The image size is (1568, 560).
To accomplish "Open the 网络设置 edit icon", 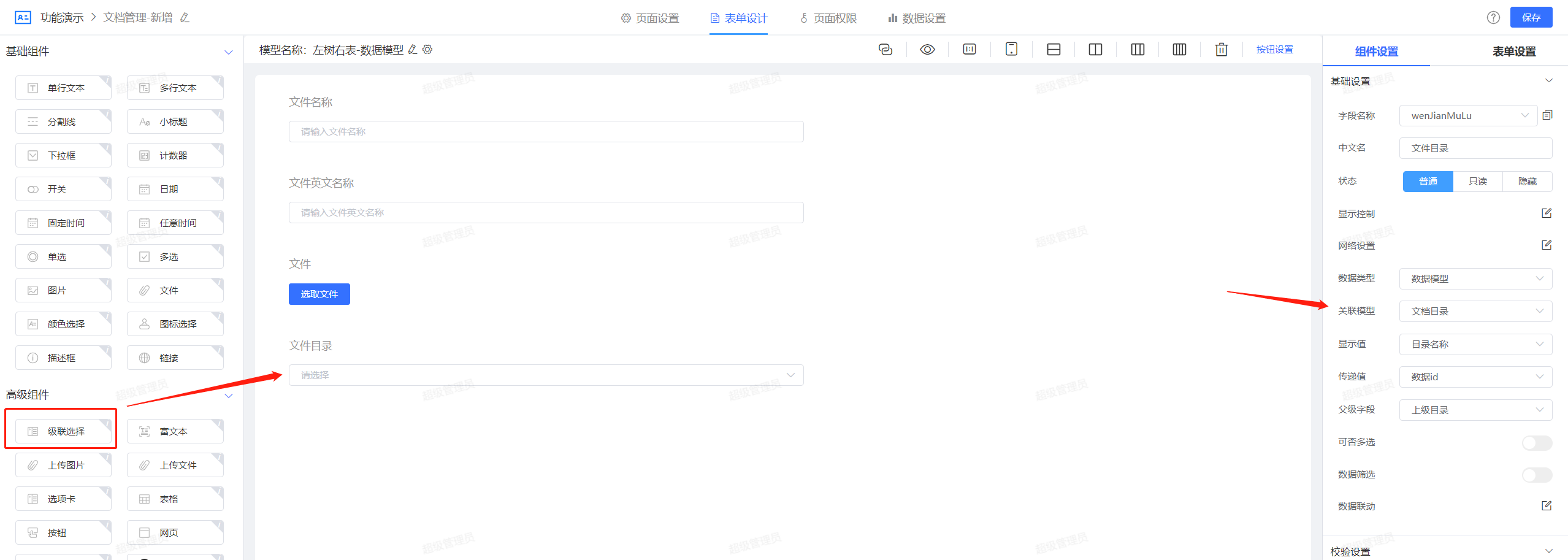I will coord(1547,245).
